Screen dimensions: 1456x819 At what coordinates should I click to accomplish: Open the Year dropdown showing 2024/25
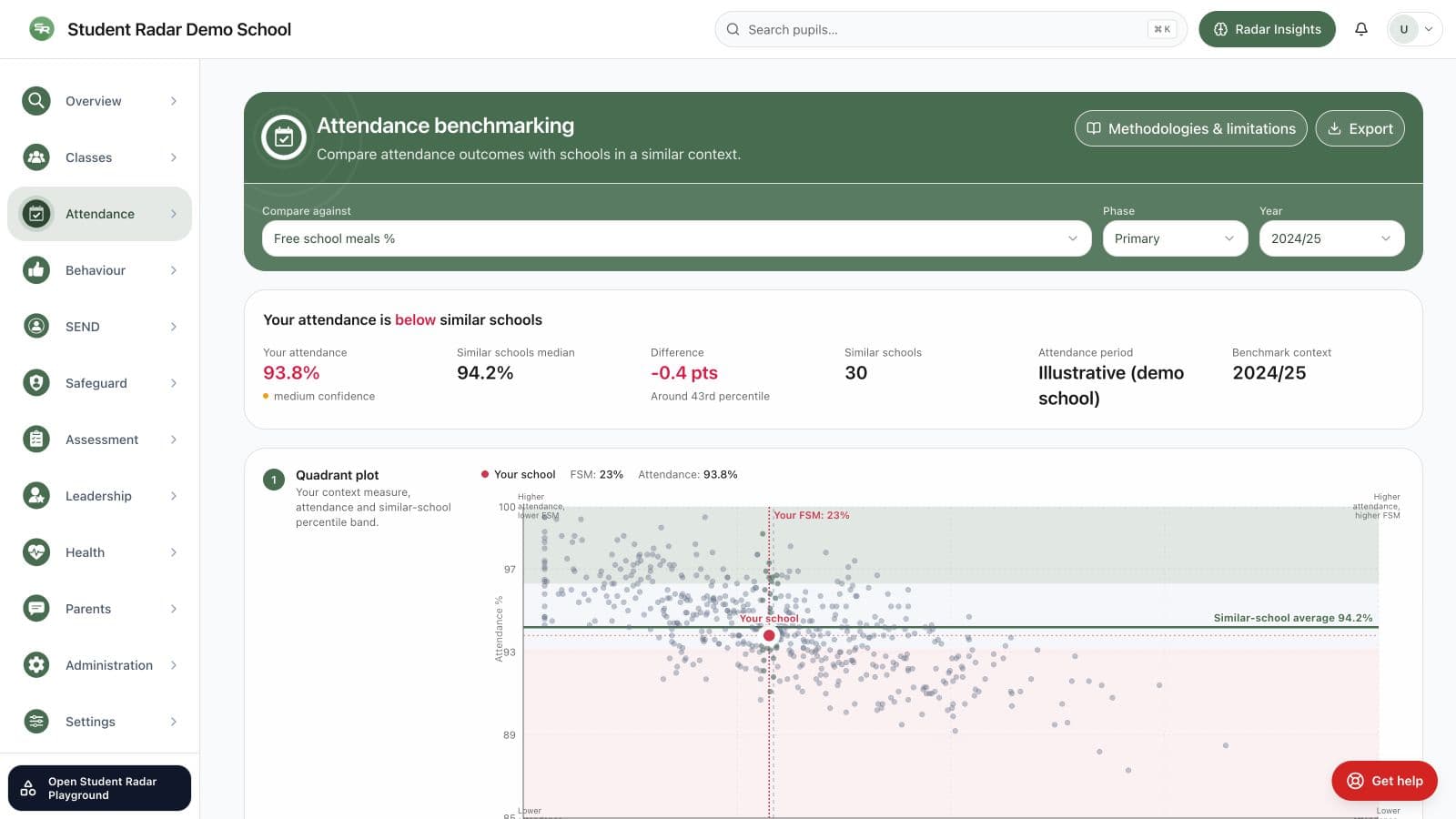click(x=1331, y=238)
